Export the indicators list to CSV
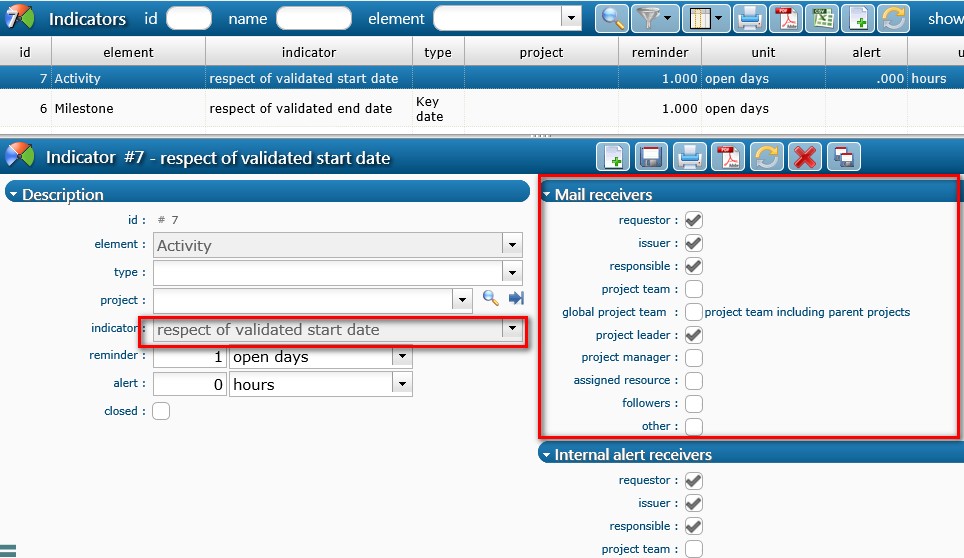The image size is (964, 558). [822, 18]
